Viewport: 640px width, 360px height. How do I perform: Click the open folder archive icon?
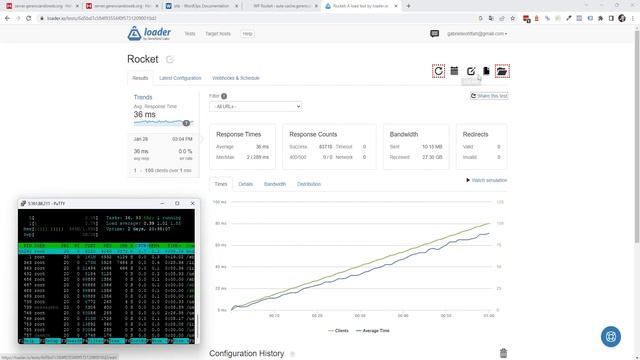tap(502, 71)
